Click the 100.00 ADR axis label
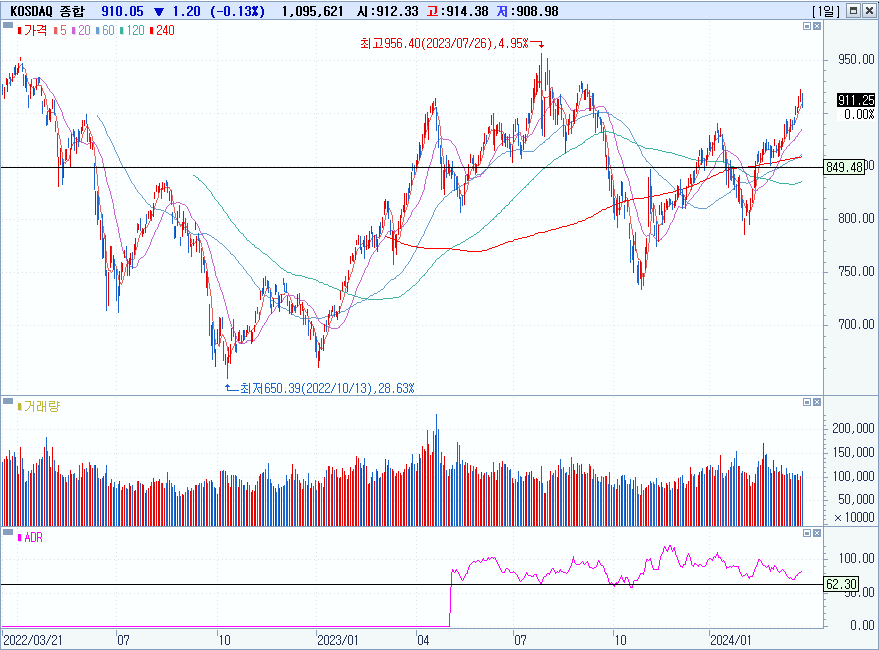Screen dimensions: 879x650 pyautogui.click(x=856, y=558)
